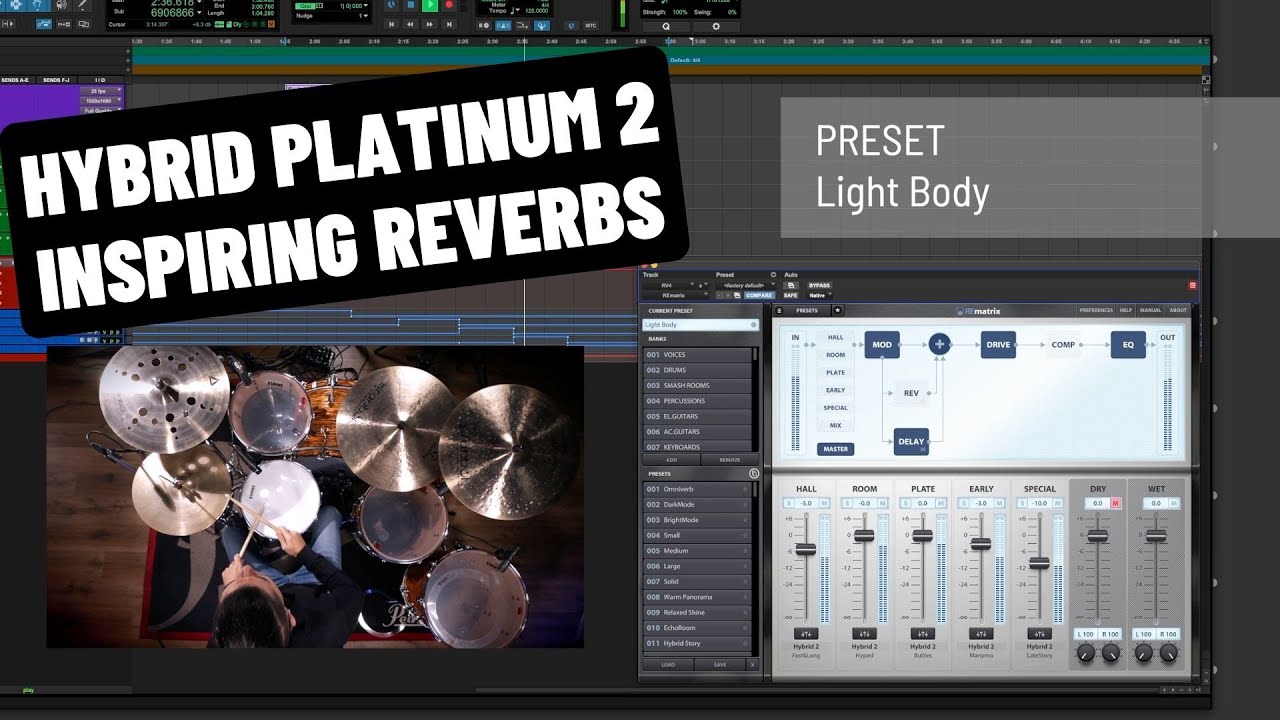Image resolution: width=1280 pixels, height=720 pixels.
Task: Click the COMPARE button
Action: (759, 295)
